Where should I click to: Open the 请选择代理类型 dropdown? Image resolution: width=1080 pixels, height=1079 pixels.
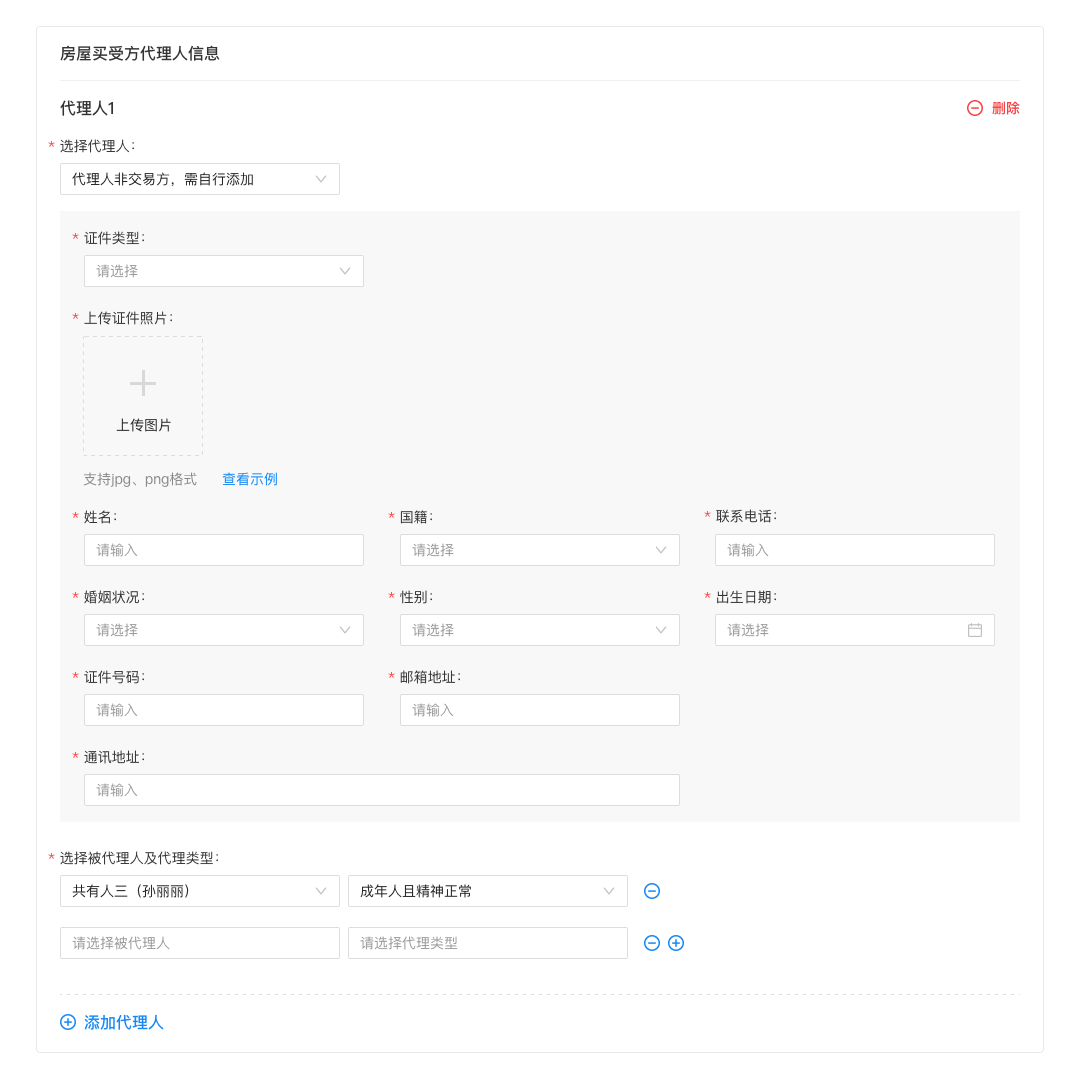[488, 943]
